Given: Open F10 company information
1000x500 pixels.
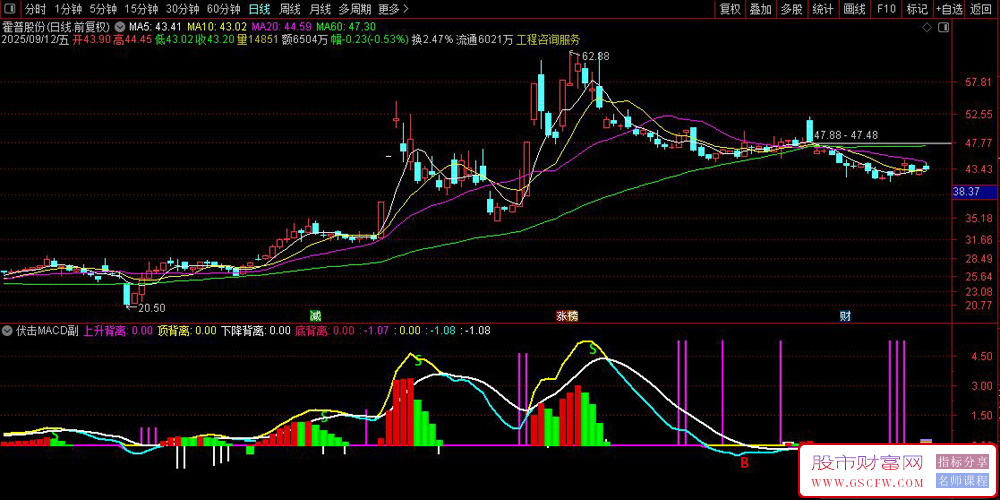Looking at the screenshot, I should coord(886,9).
